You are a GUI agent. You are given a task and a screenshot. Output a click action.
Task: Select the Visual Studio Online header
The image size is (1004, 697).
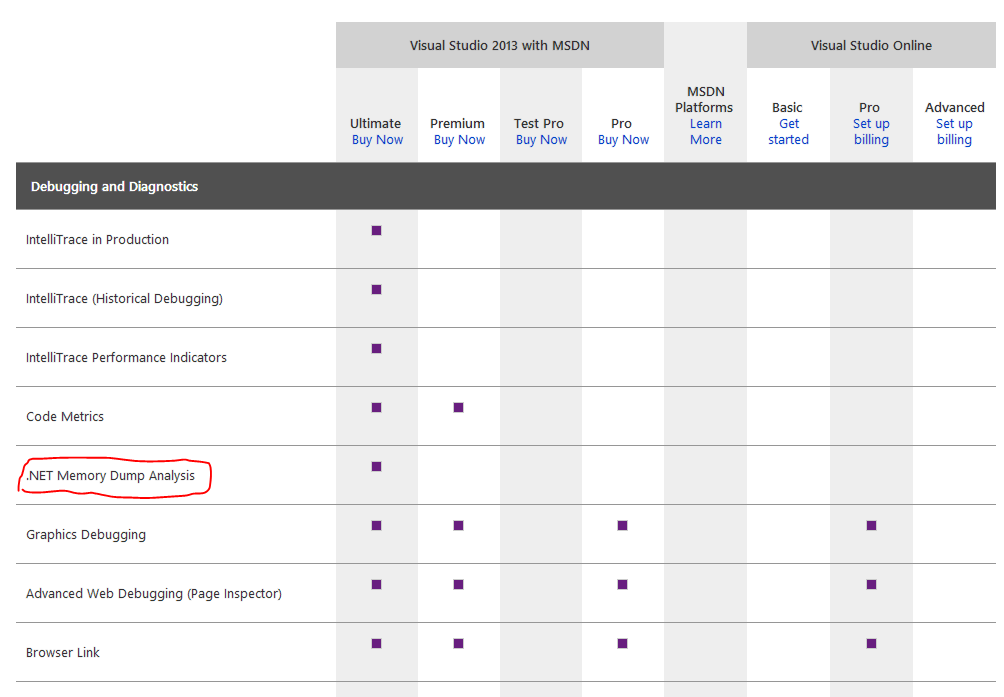[871, 45]
